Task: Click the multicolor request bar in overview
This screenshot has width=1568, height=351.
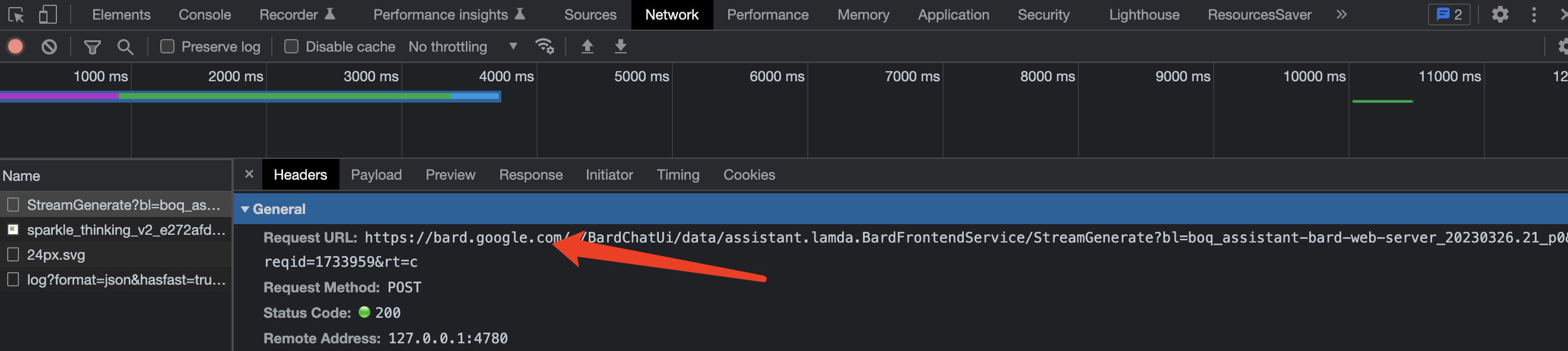Action: [x=250, y=96]
